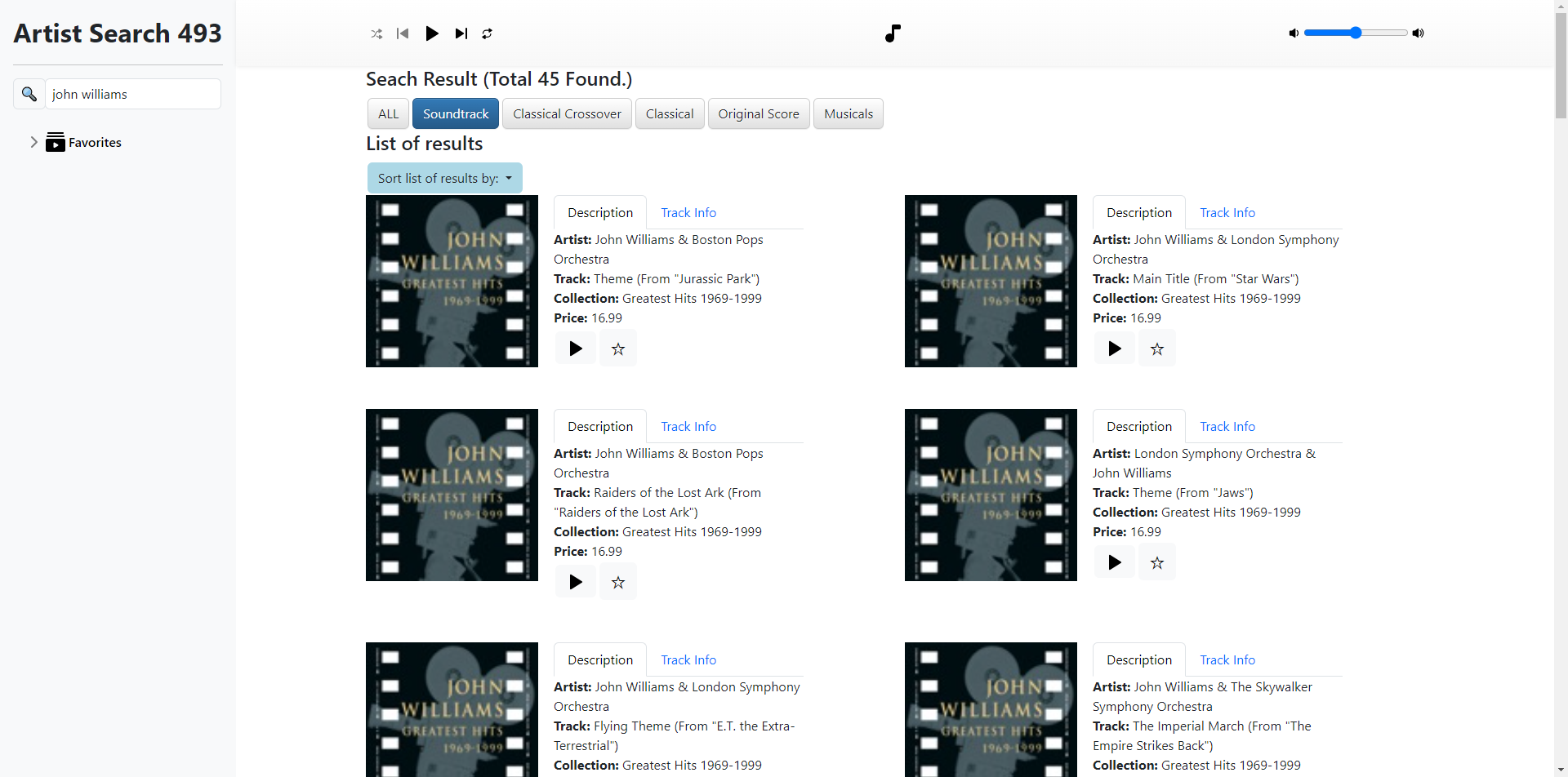Click the magnifier search icon

[29, 94]
